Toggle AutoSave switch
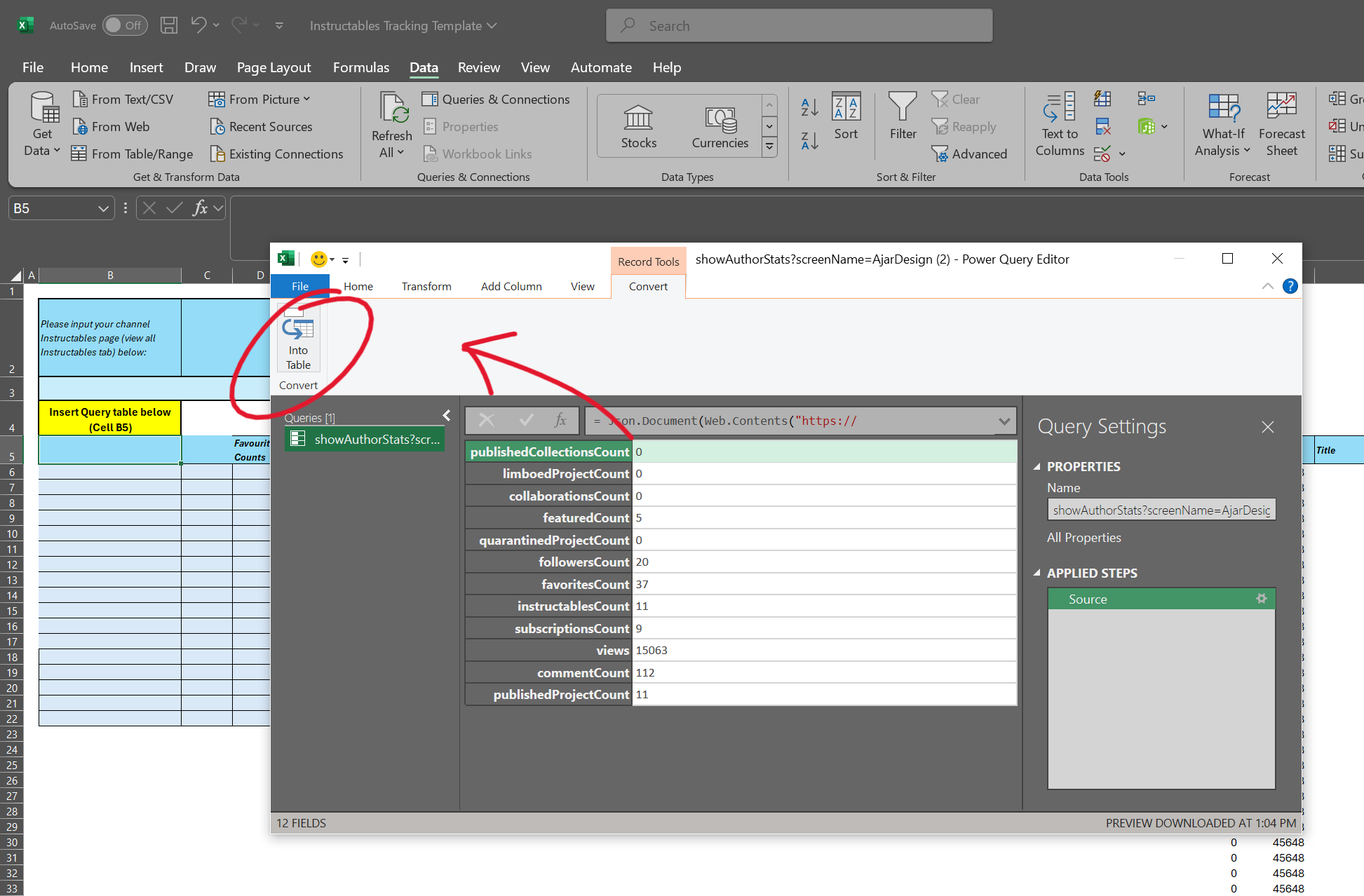 click(124, 26)
